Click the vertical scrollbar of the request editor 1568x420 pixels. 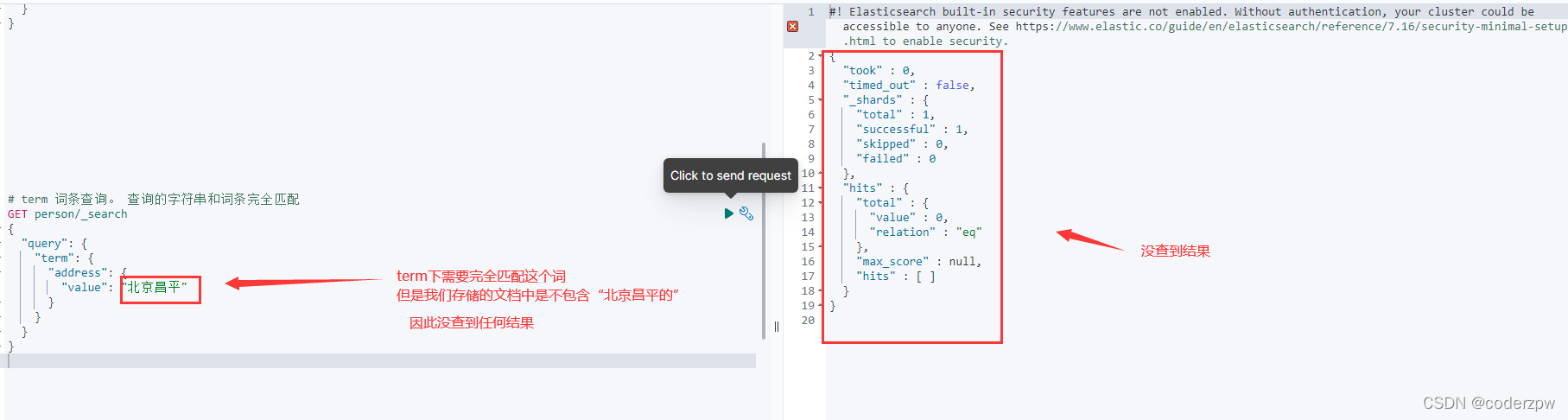tap(764, 240)
